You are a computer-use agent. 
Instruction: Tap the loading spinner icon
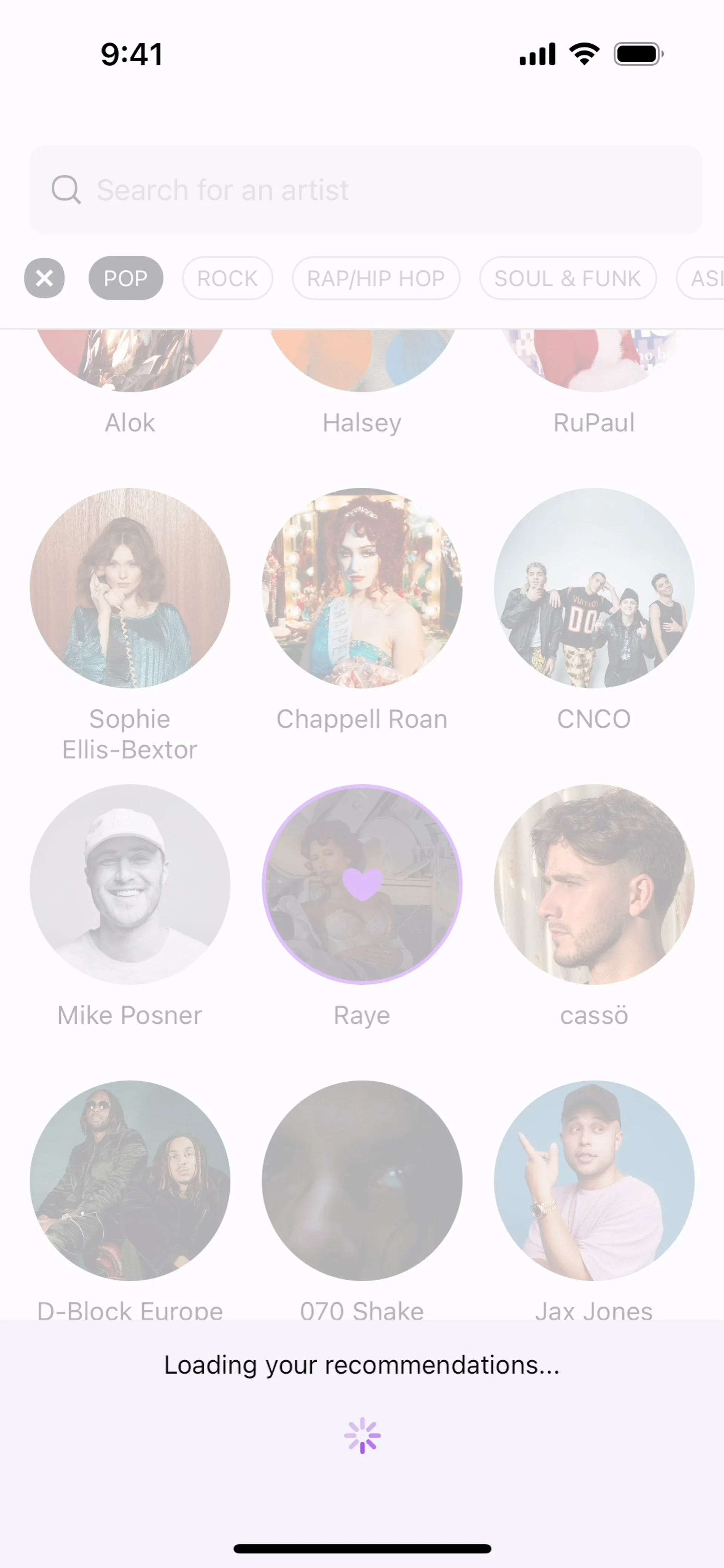click(x=362, y=1436)
